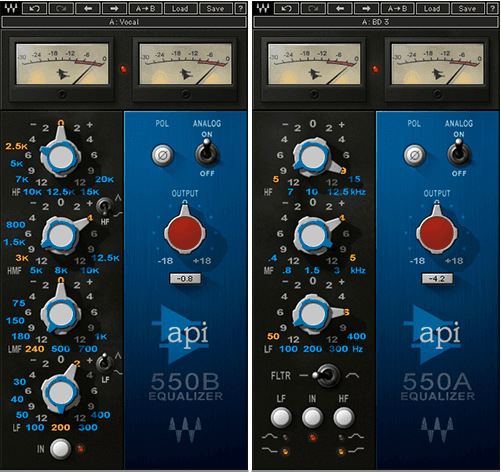Viewport: 501px width, 472px height.
Task: Toggle the IN bypass button on 550B
Action: (x=60, y=449)
